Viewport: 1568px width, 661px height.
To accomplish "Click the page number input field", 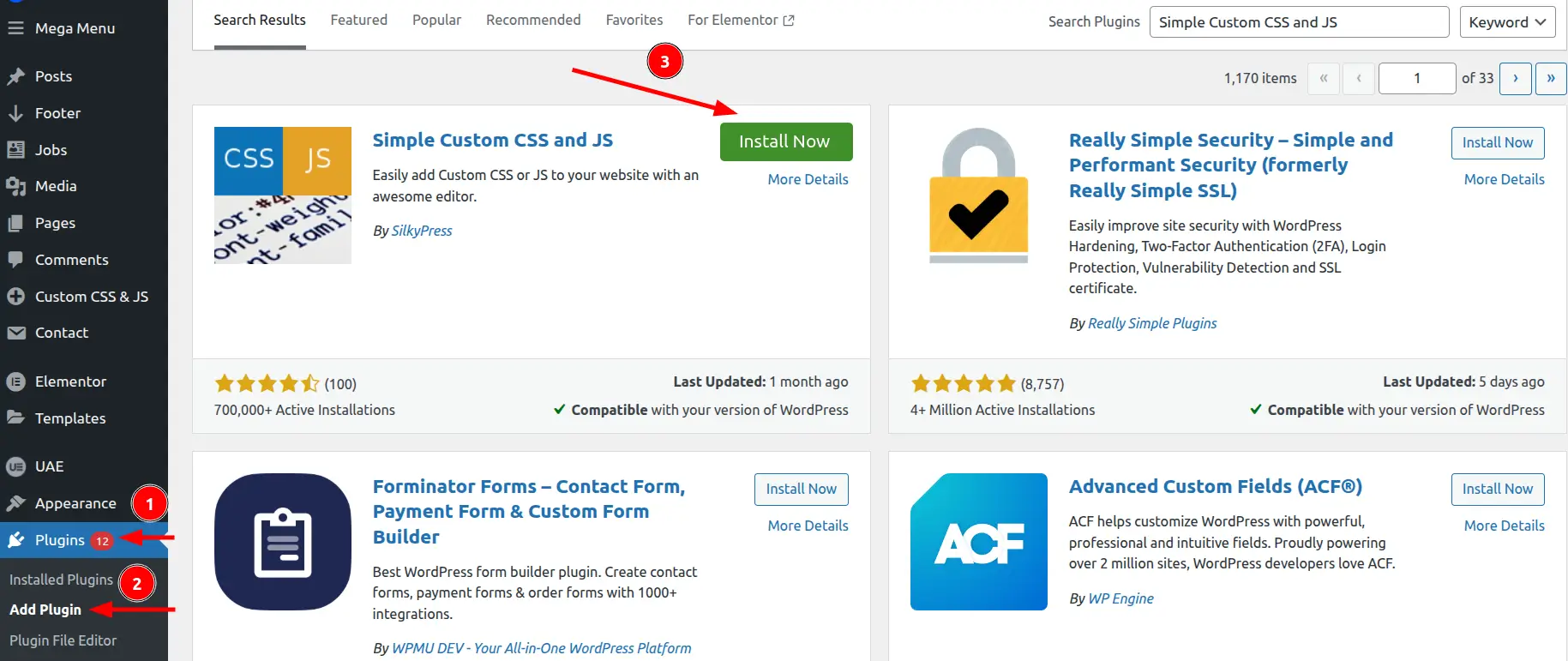I will point(1416,78).
